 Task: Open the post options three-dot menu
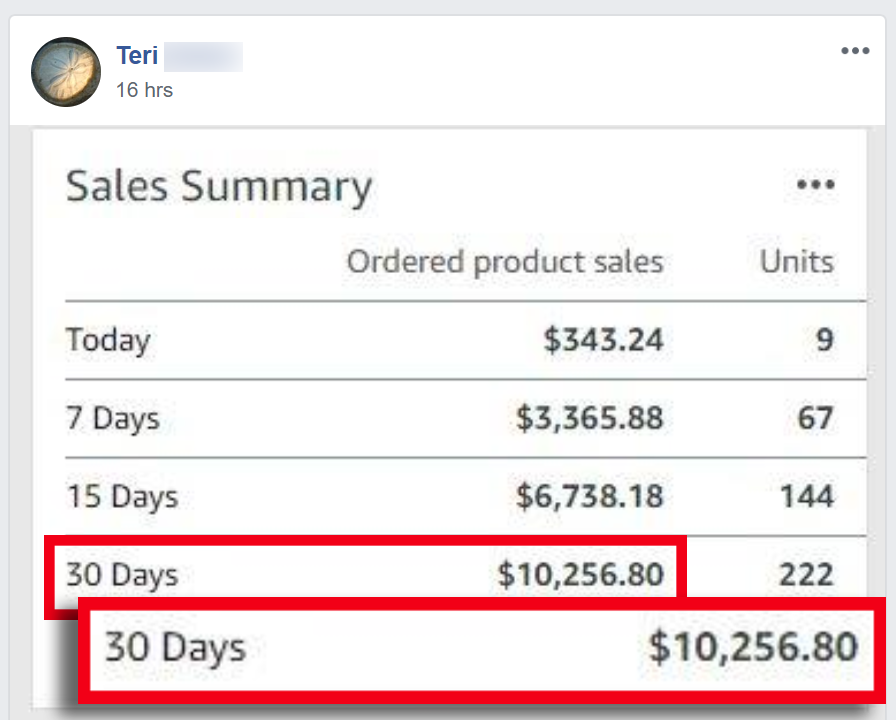pyautogui.click(x=855, y=51)
